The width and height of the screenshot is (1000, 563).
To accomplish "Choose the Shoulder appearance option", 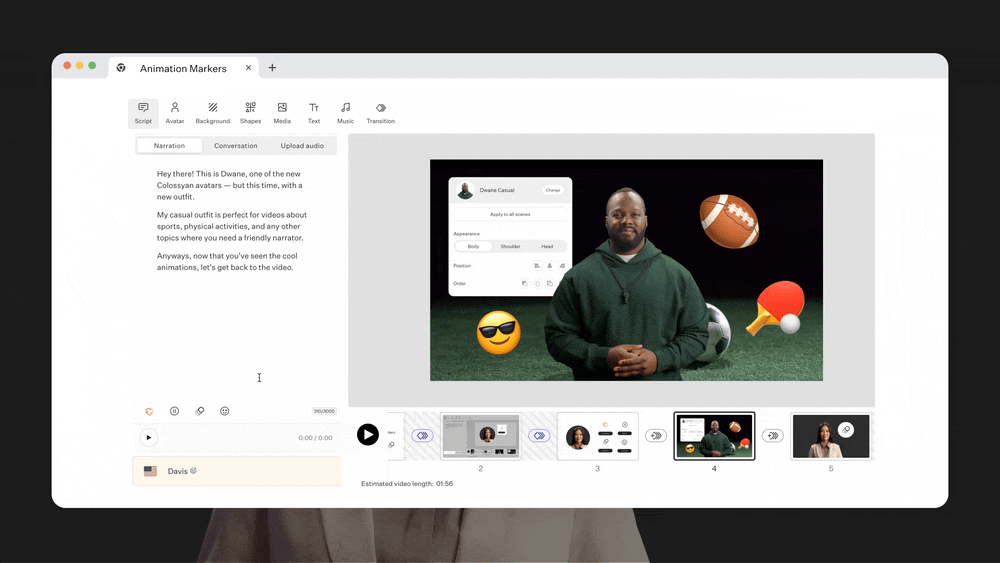I will [510, 246].
